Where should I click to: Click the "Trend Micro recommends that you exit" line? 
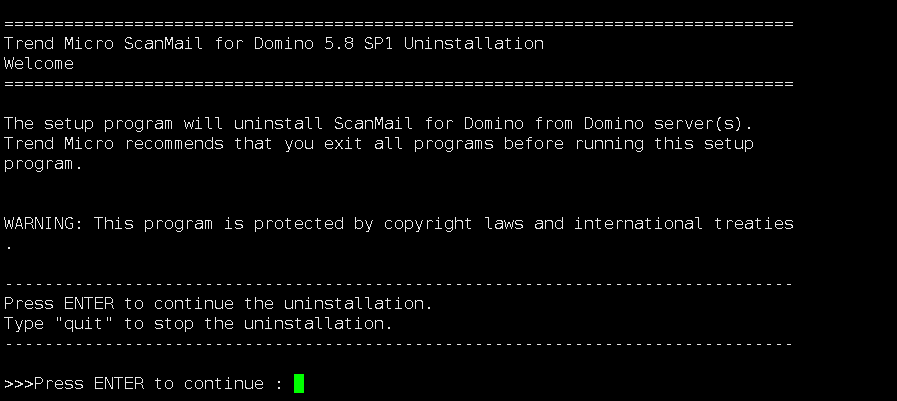pyautogui.click(x=378, y=144)
